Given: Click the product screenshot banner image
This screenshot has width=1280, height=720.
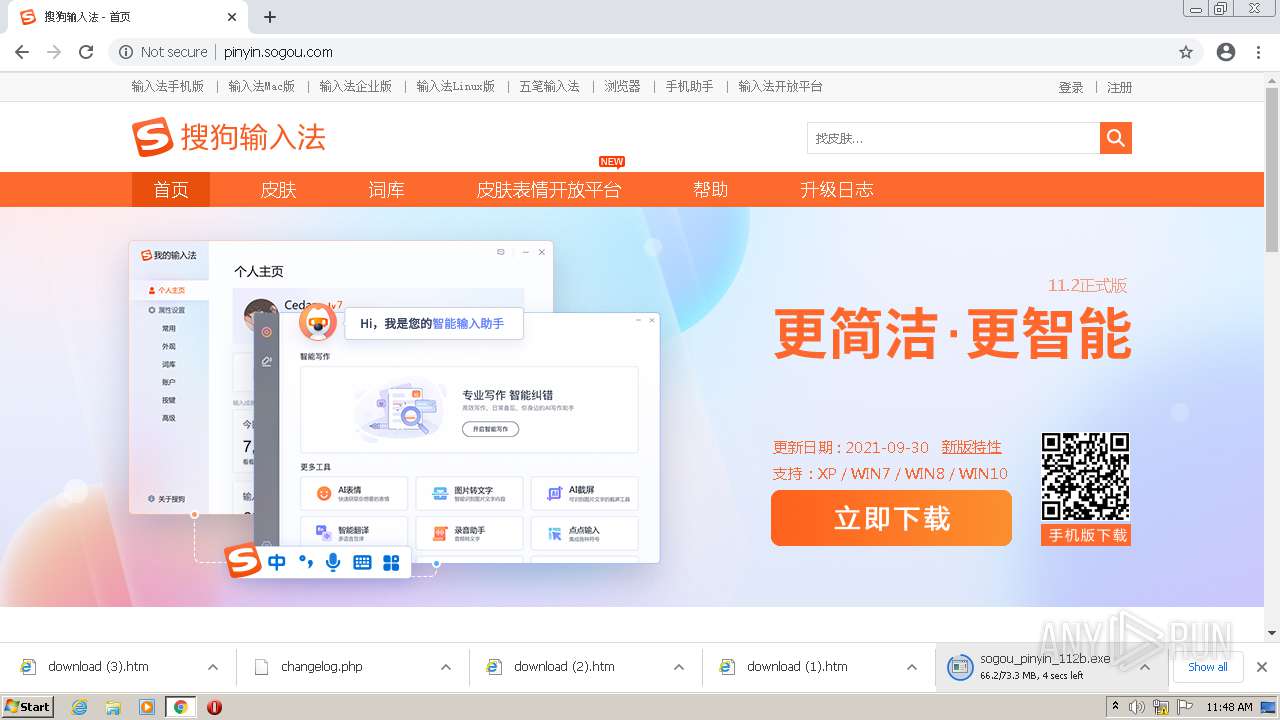Looking at the screenshot, I should (394, 408).
